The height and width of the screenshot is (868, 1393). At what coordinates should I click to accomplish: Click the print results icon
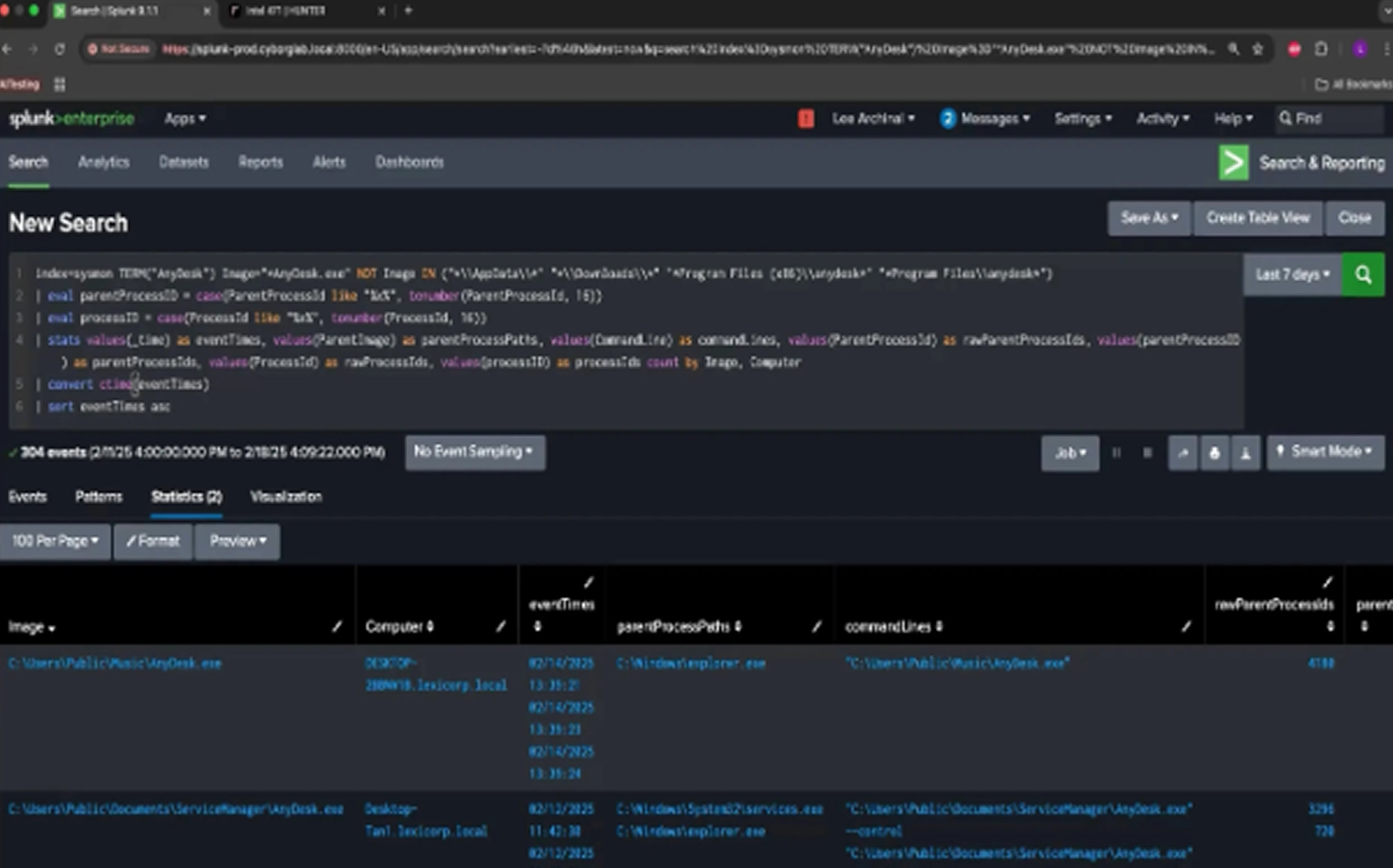point(1214,454)
